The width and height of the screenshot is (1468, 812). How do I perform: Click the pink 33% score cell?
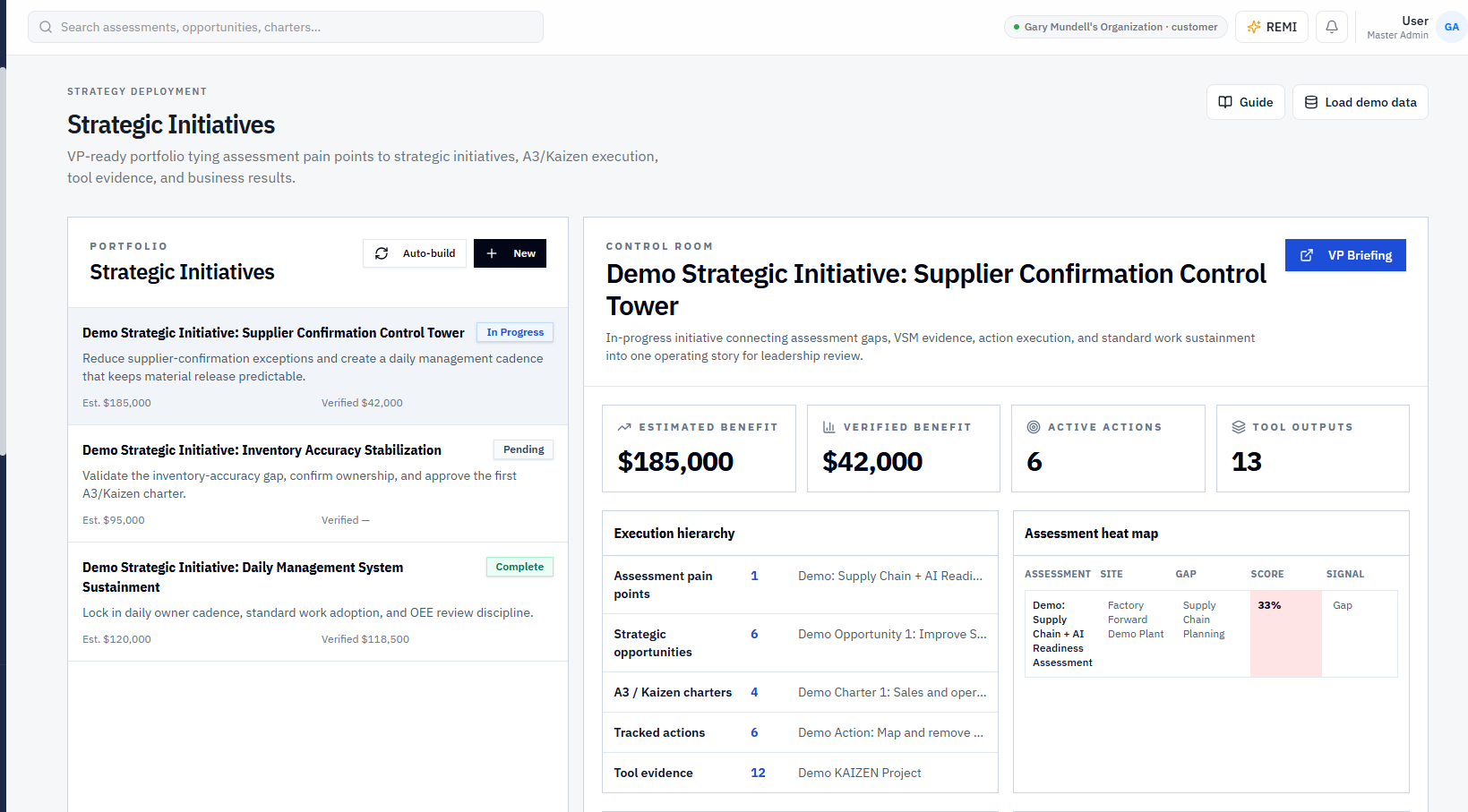point(1286,634)
